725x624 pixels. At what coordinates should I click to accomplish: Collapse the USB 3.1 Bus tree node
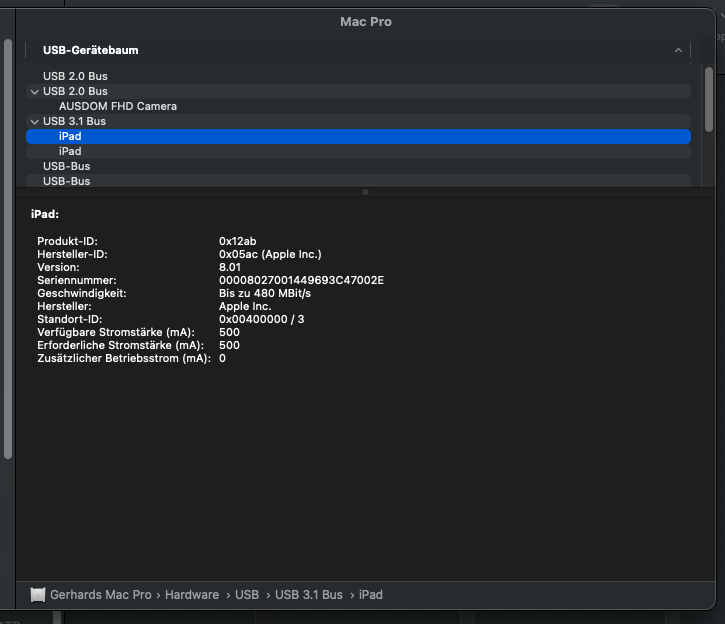[34, 122]
